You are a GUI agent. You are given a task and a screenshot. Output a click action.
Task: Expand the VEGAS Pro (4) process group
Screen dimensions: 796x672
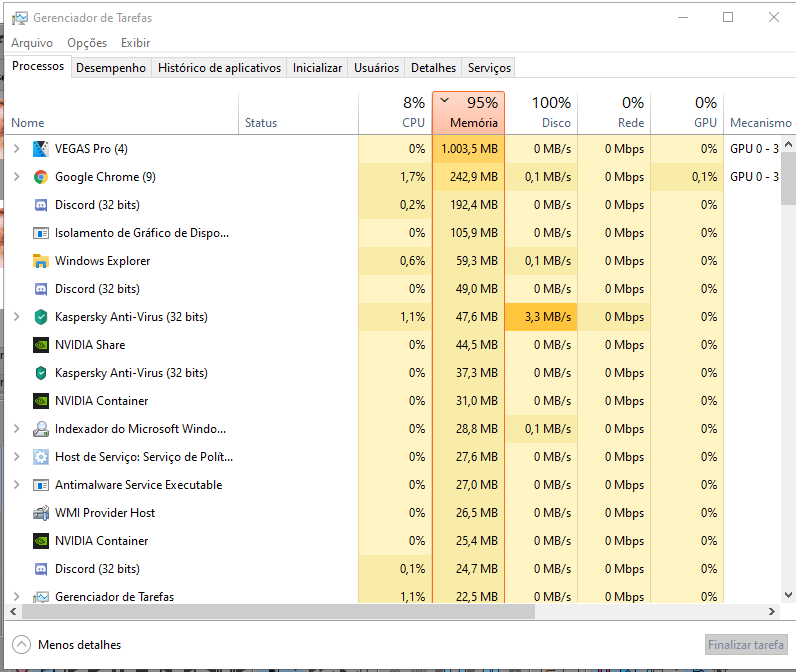coord(16,149)
